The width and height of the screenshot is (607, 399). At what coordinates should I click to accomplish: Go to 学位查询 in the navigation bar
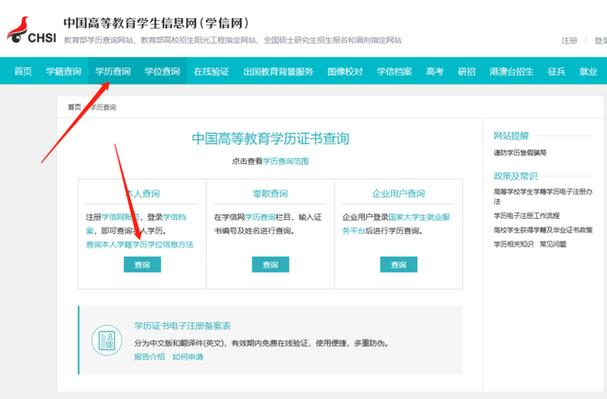162,72
